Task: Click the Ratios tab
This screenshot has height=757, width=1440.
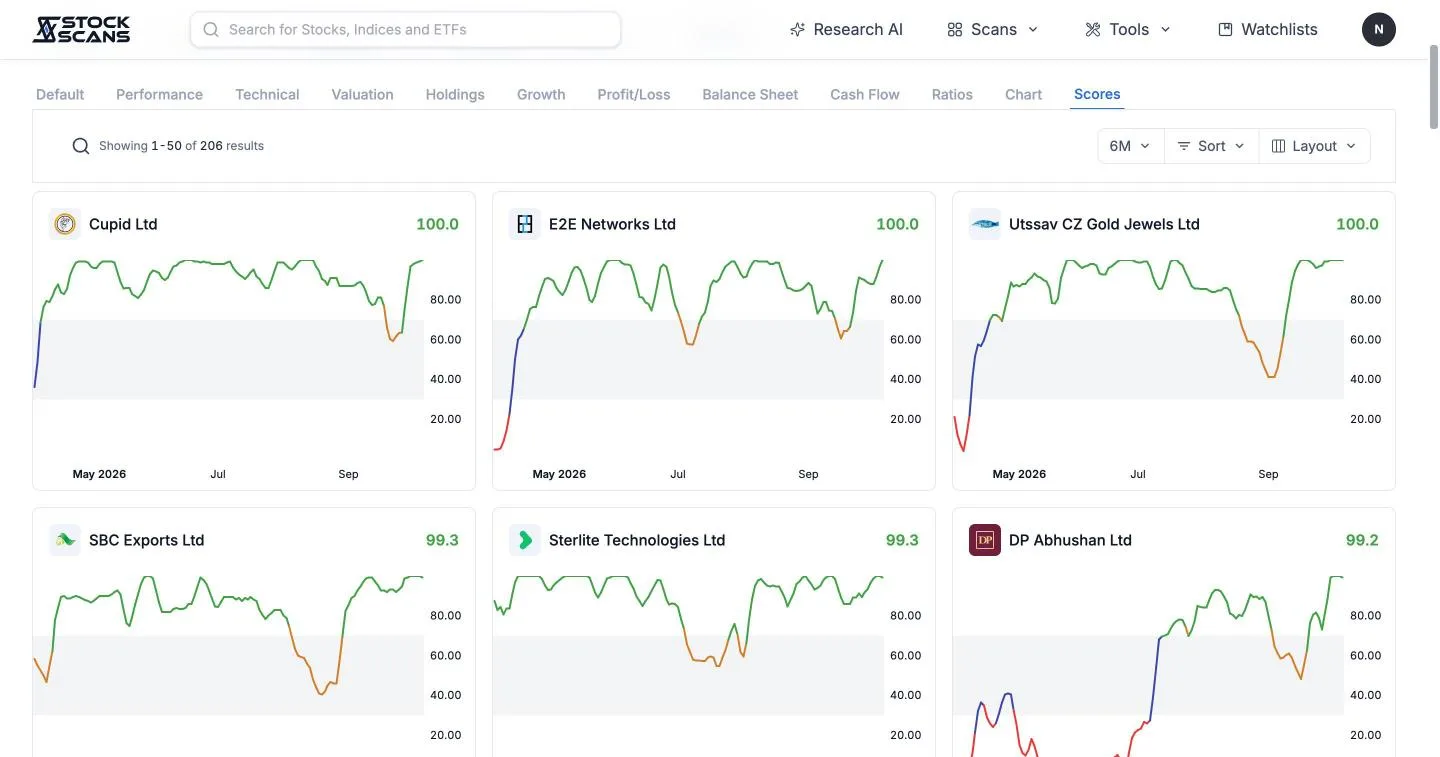Action: 952,94
